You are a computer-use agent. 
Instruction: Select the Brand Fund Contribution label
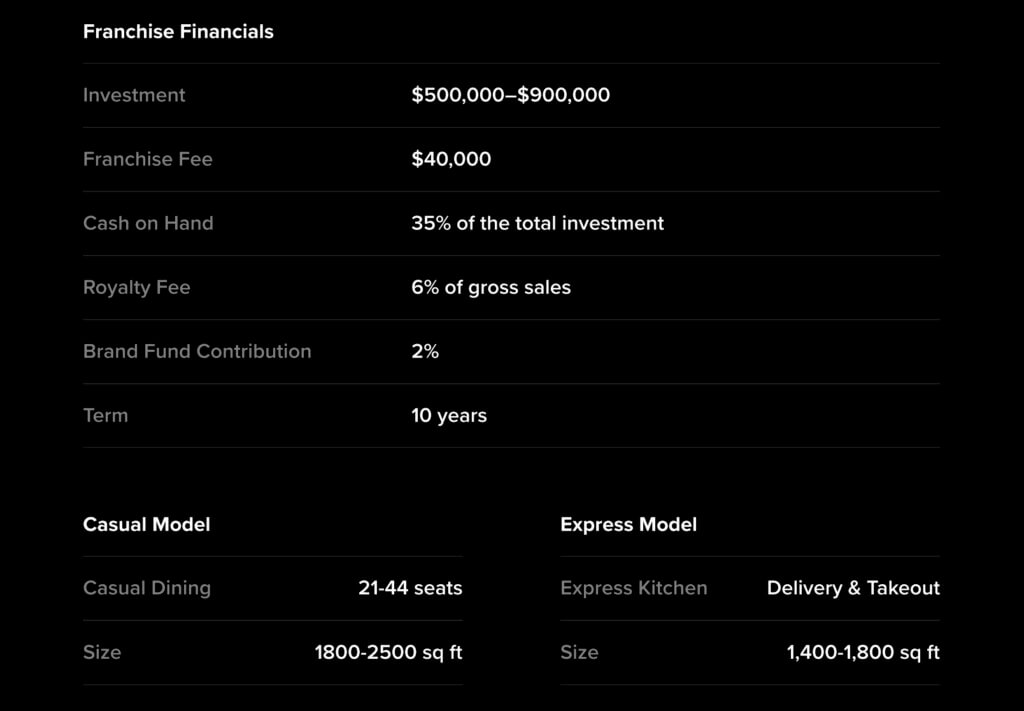197,351
